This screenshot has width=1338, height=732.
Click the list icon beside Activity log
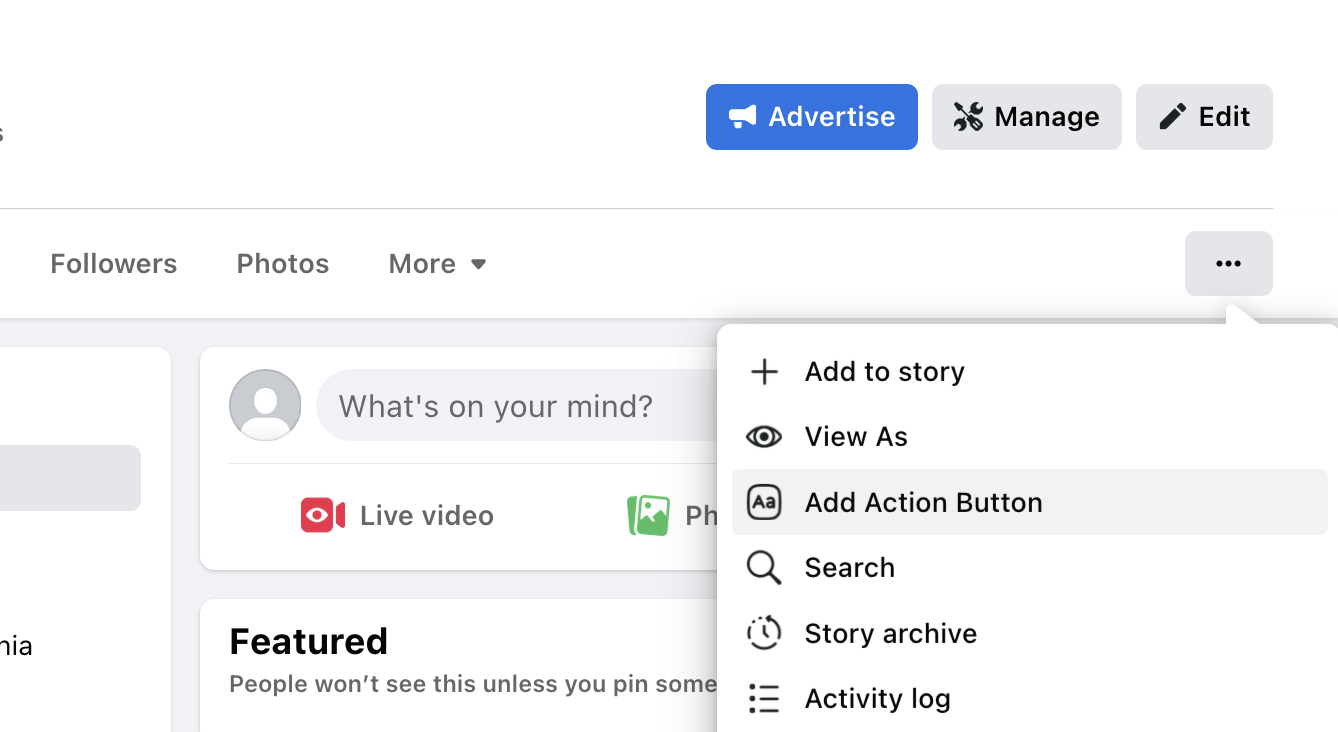point(764,698)
